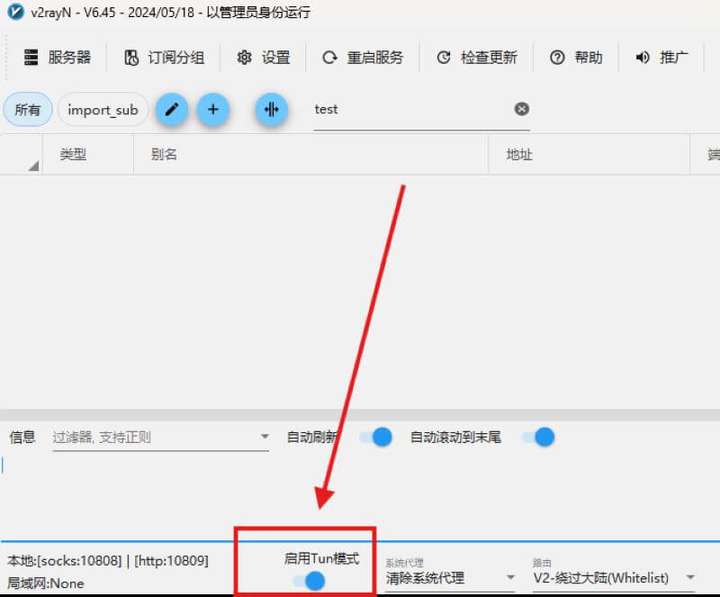This screenshot has width=720, height=597.
Task: Select the 所有 all-groups tab
Action: click(x=28, y=109)
